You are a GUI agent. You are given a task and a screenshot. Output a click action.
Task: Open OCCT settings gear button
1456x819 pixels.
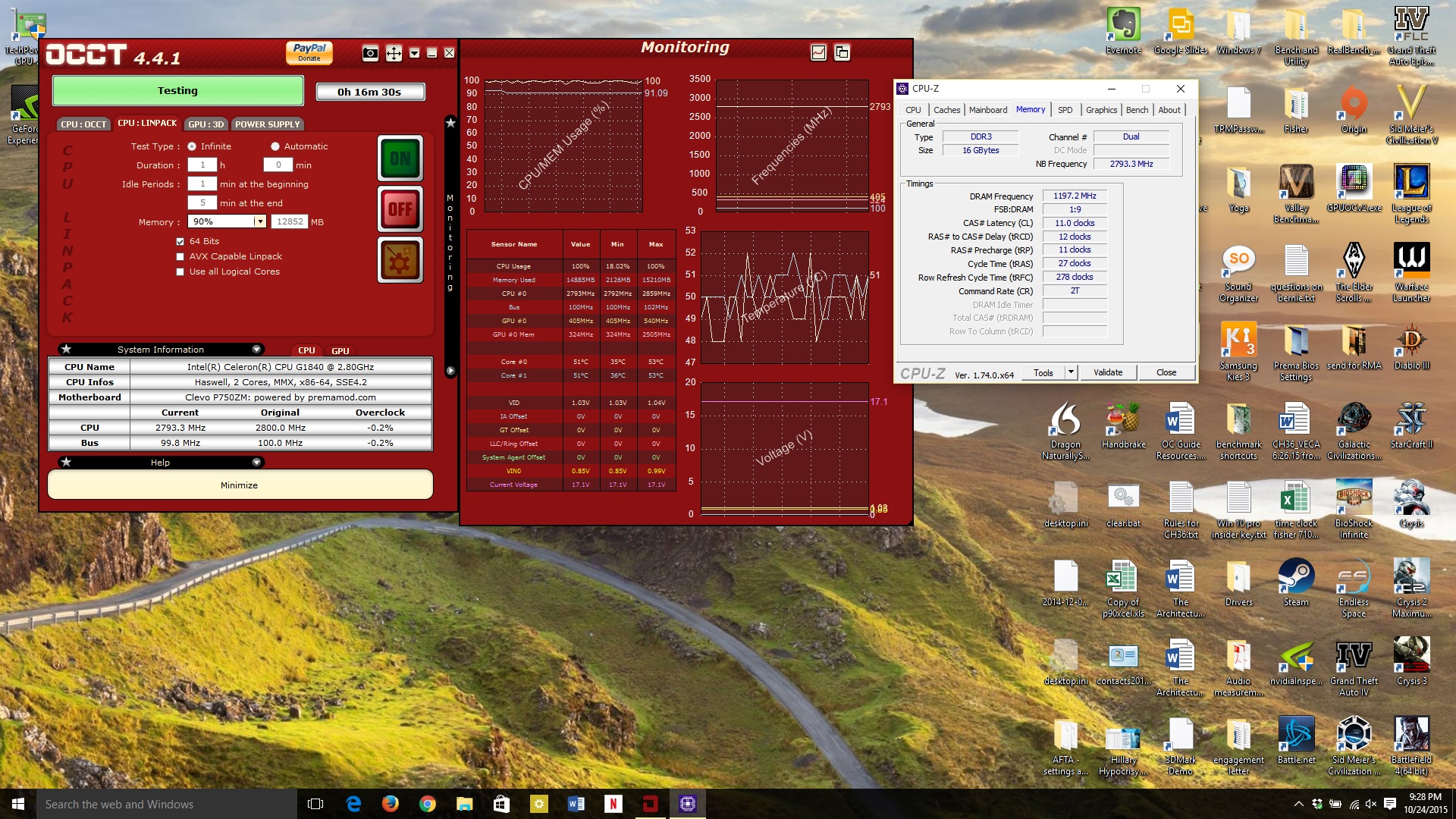click(x=400, y=259)
